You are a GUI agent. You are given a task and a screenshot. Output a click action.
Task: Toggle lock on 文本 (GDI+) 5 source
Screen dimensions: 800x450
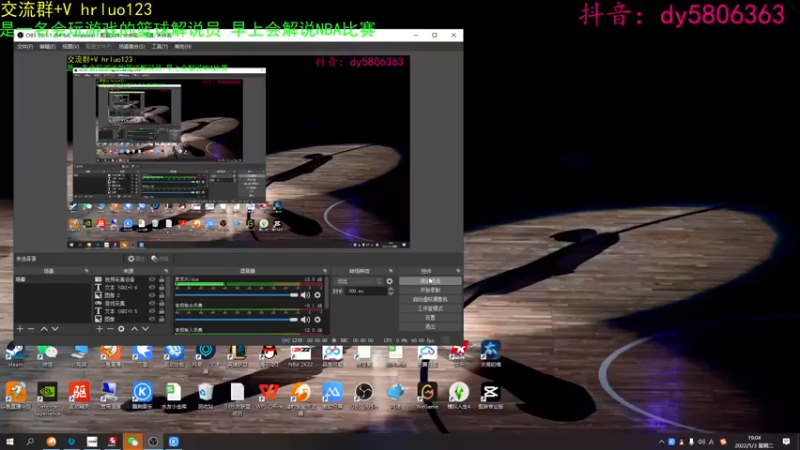[x=162, y=311]
